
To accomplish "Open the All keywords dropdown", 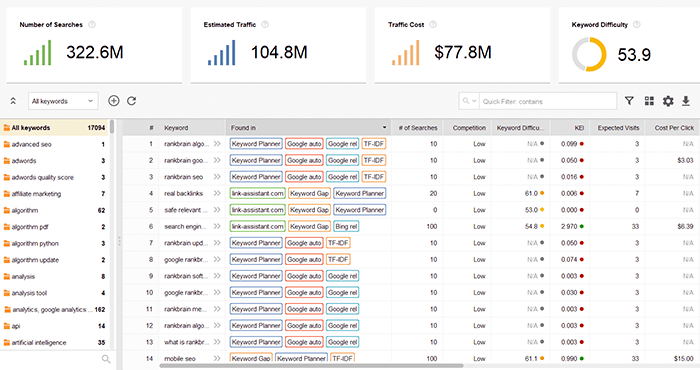I will coord(63,101).
